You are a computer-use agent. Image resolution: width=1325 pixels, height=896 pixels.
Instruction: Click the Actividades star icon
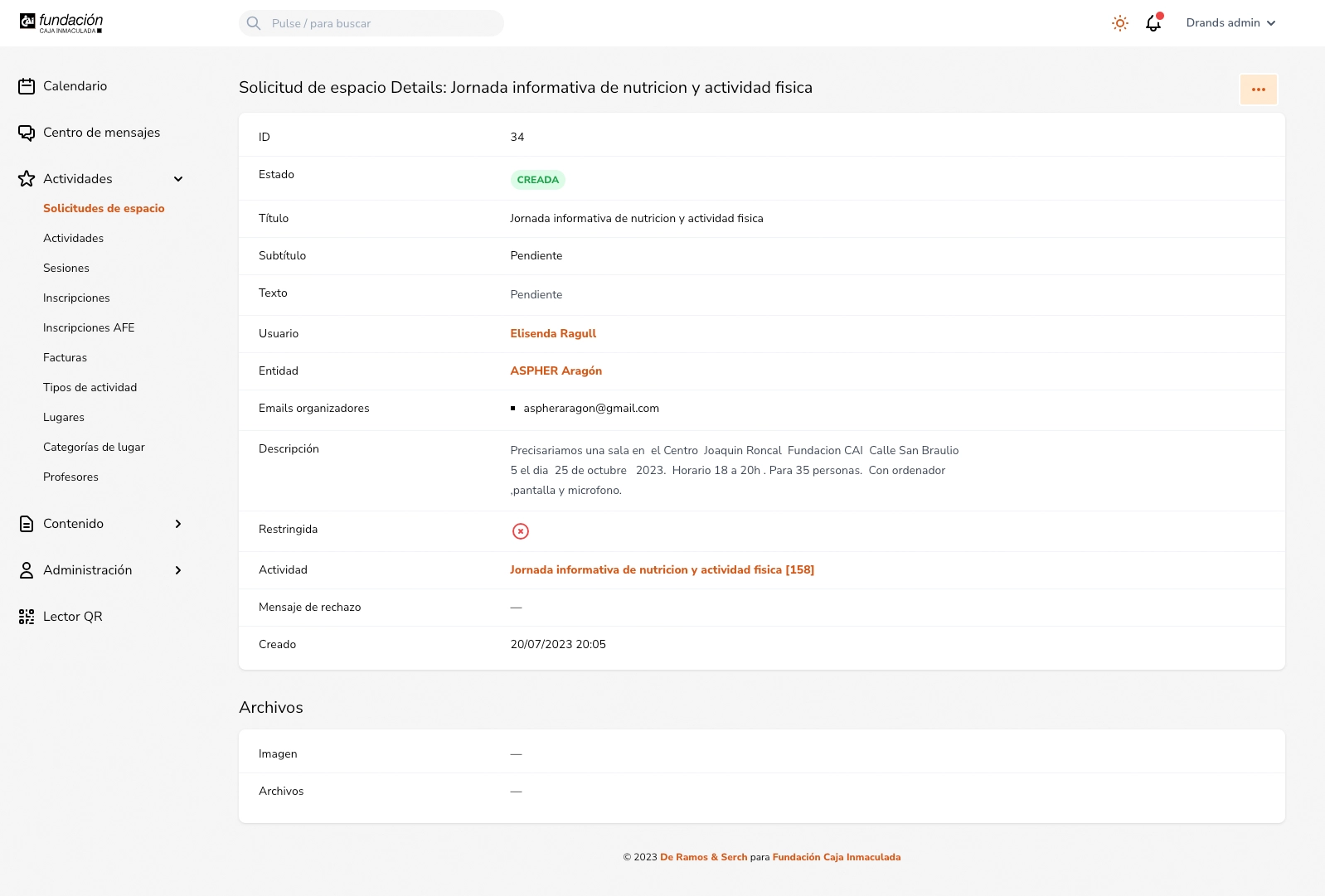click(x=27, y=179)
